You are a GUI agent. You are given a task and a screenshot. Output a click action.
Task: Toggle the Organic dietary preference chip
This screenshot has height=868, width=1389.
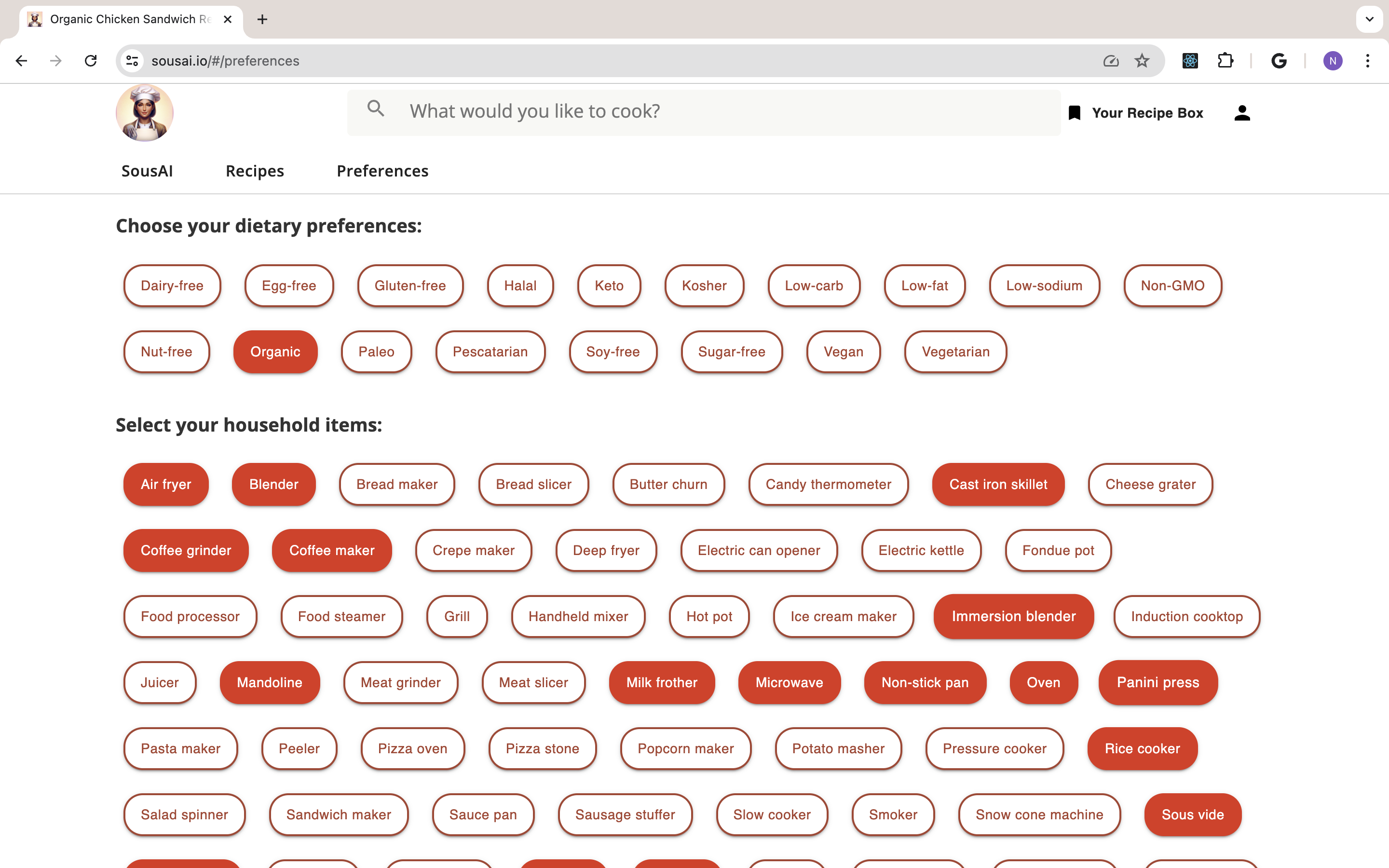[x=275, y=351]
